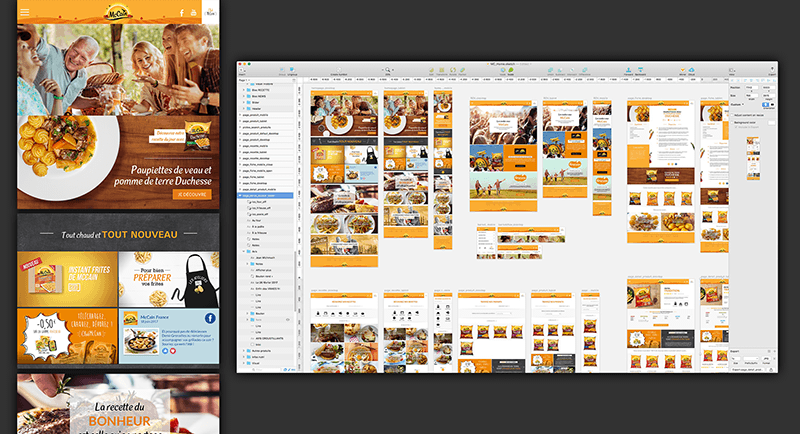Expand the Bloc NEWS folder
800x434 pixels.
tap(244, 96)
